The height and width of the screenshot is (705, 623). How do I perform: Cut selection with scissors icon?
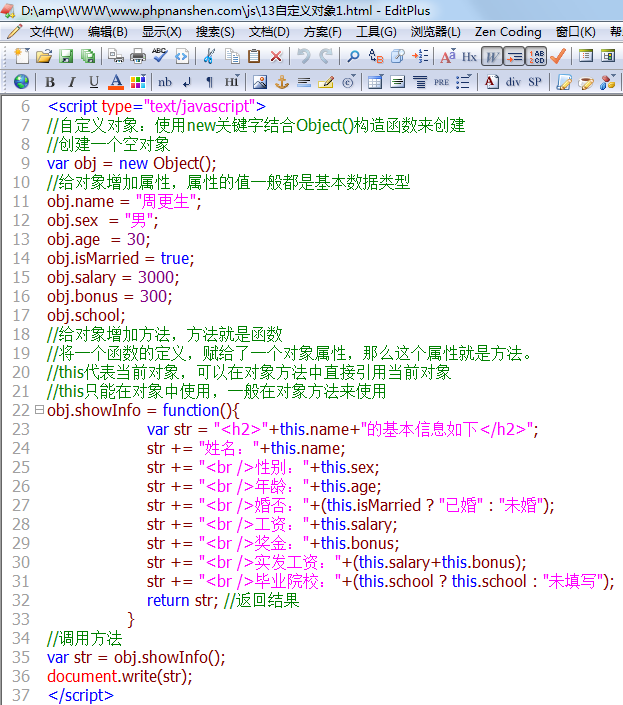pos(209,56)
